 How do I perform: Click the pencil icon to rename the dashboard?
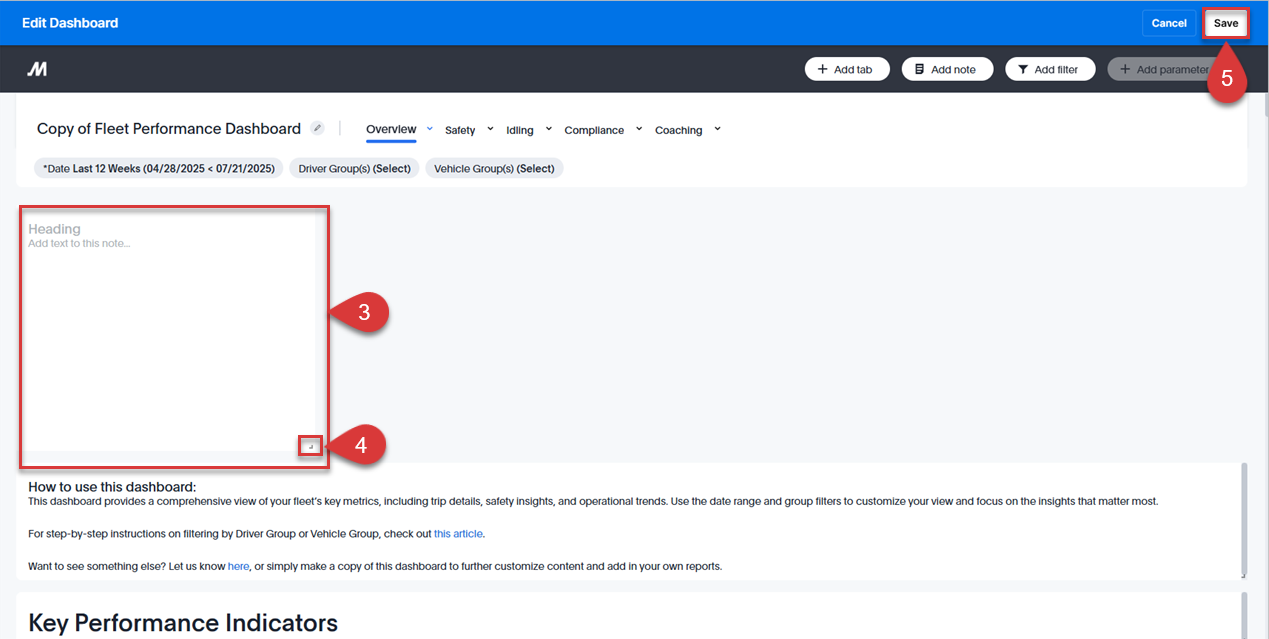(317, 127)
